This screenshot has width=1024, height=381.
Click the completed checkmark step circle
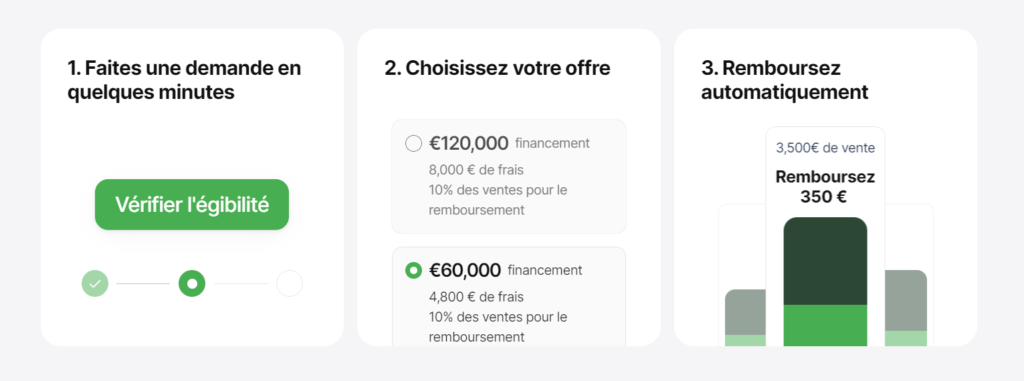(x=95, y=284)
